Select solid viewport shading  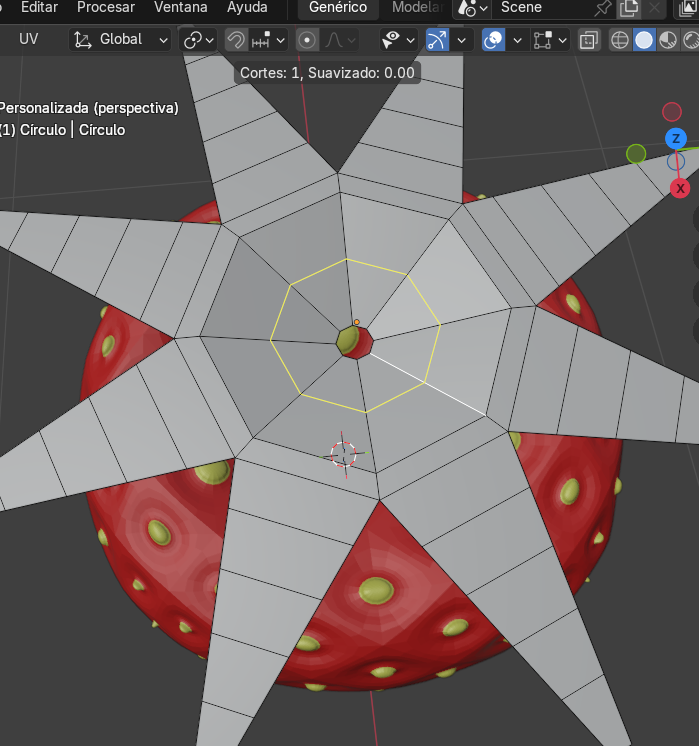coord(644,40)
